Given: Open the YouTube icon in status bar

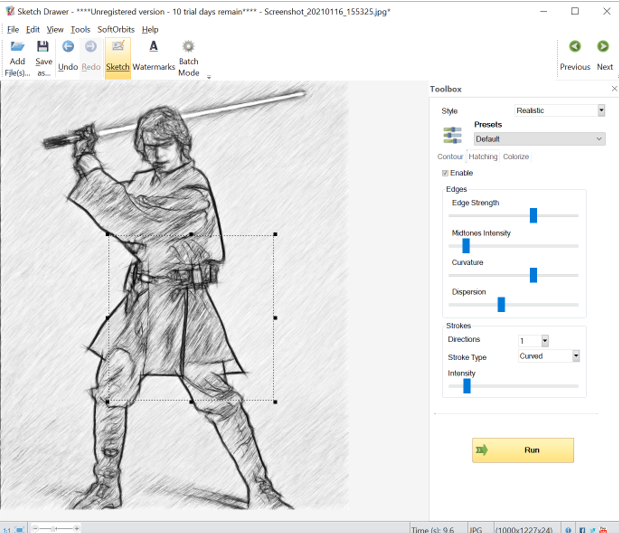Looking at the screenshot, I should (603, 530).
